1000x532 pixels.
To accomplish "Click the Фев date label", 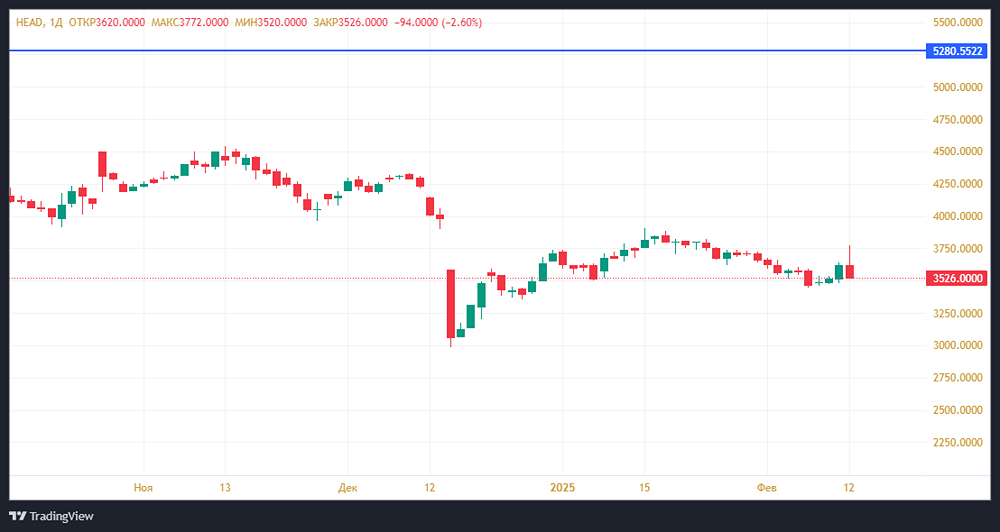I will 767,487.
